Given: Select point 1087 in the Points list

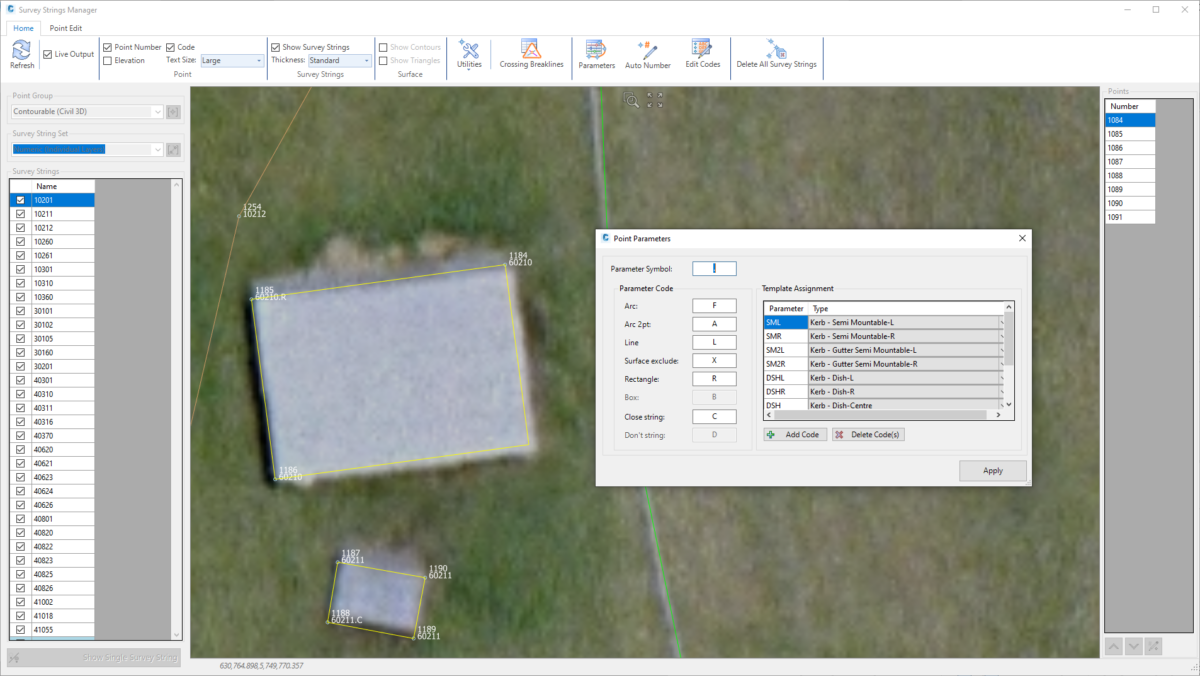Looking at the screenshot, I should click(x=1129, y=160).
